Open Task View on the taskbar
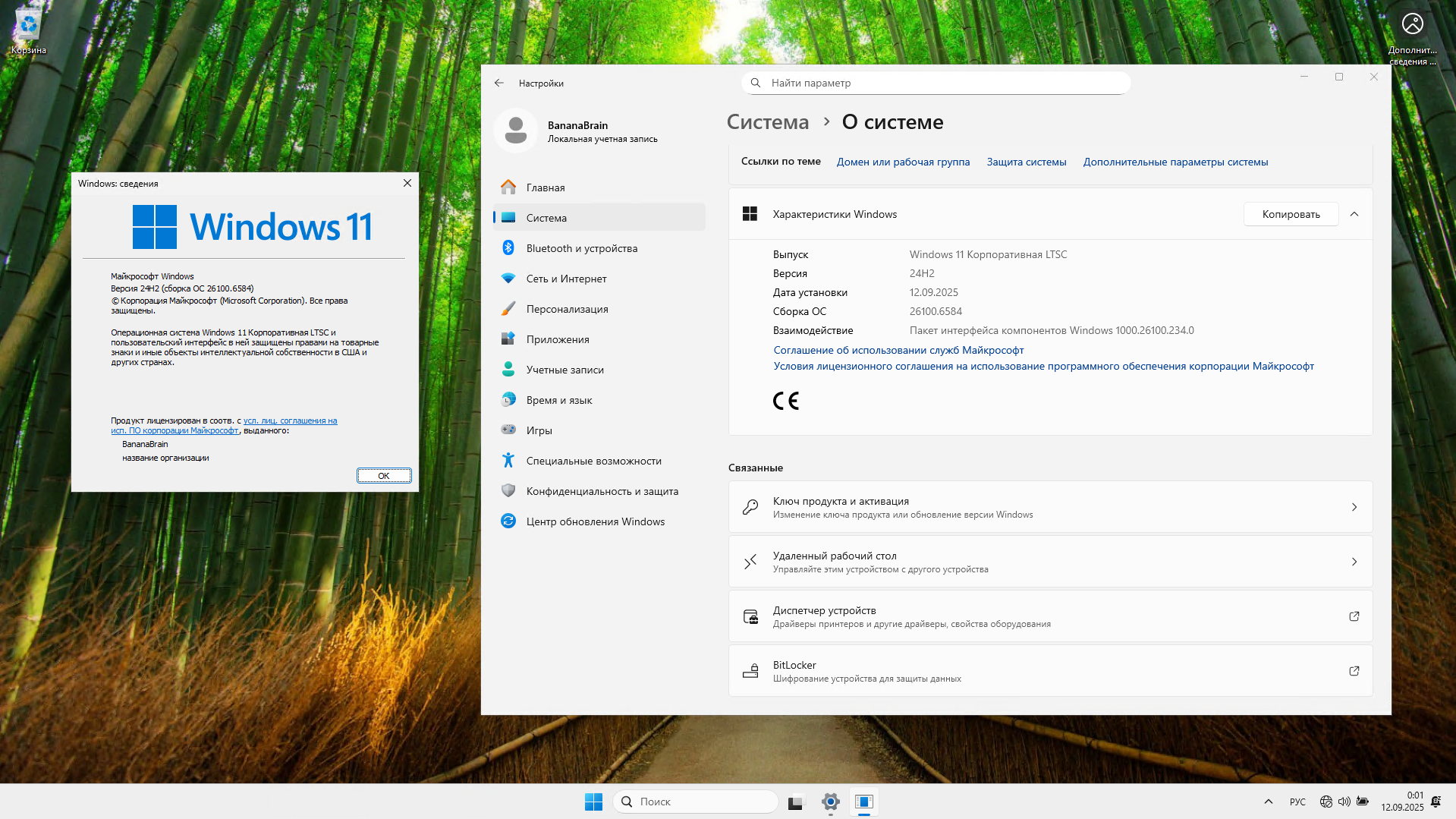1456x819 pixels. (x=795, y=802)
